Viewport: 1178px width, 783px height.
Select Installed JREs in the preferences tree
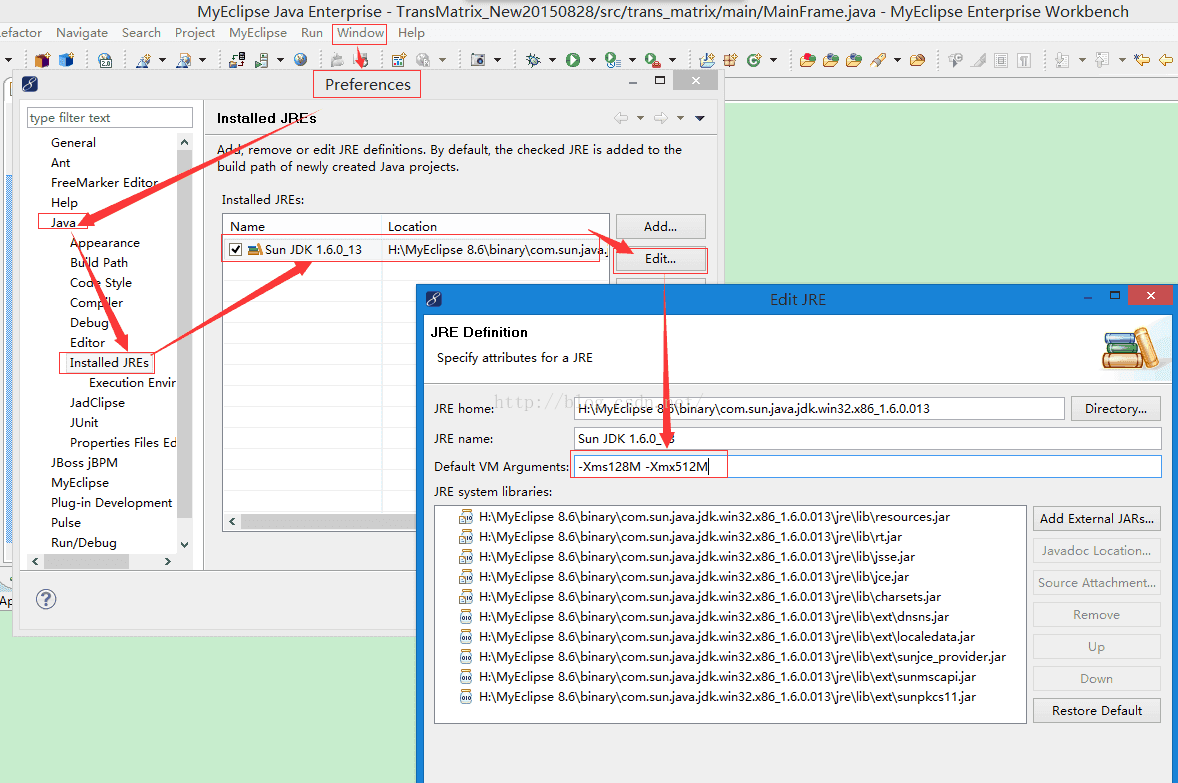tap(109, 363)
